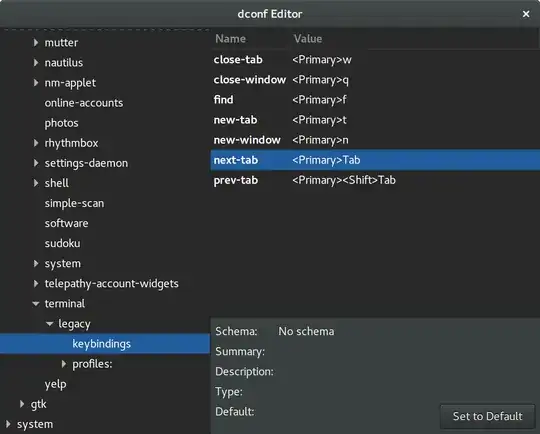The height and width of the screenshot is (434, 540).
Task: Expand the system node under sudoku
Action: [36, 263]
